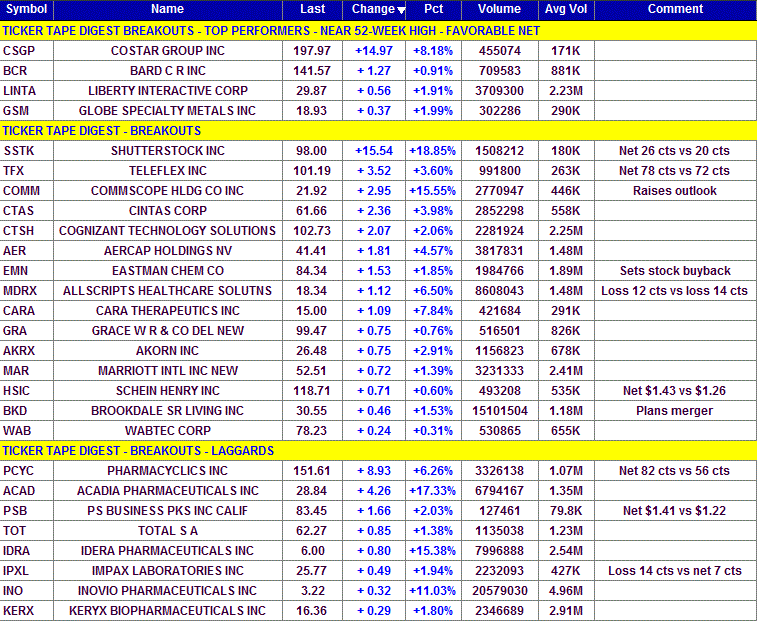Select IMPAX LABORATORIES INC name
Viewport: 757px width, 621px height.
coord(168,571)
